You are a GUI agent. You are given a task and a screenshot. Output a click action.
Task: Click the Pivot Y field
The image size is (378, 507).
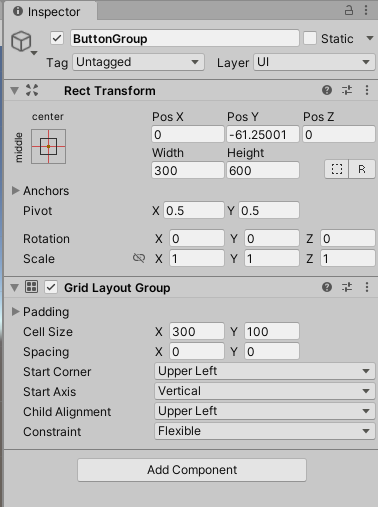pyautogui.click(x=269, y=210)
